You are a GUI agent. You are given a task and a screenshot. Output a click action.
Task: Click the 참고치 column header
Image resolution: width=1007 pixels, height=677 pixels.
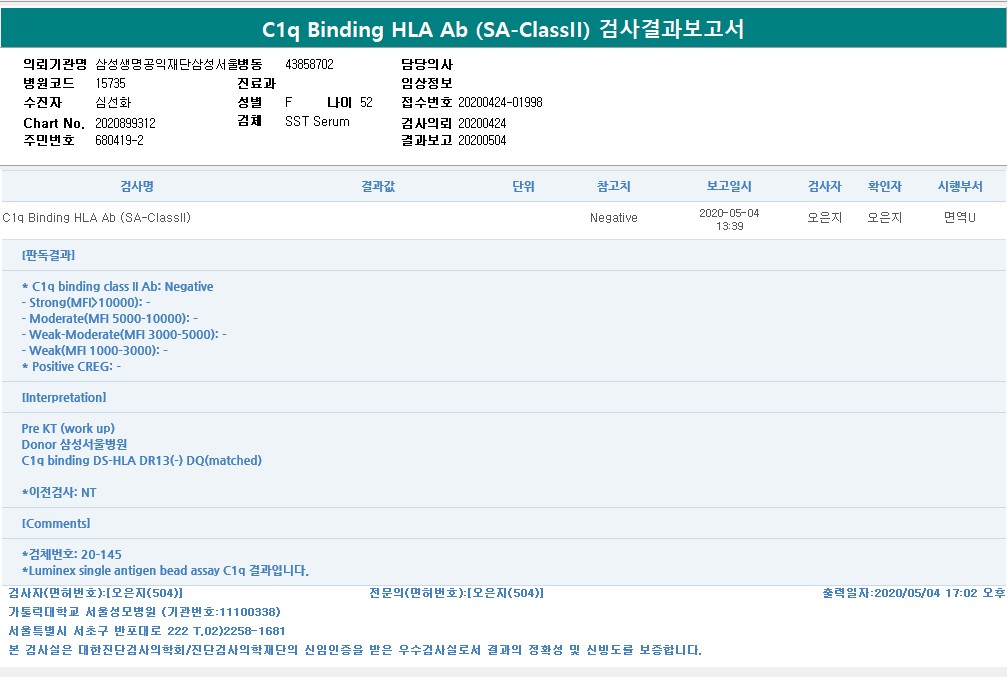click(x=613, y=187)
